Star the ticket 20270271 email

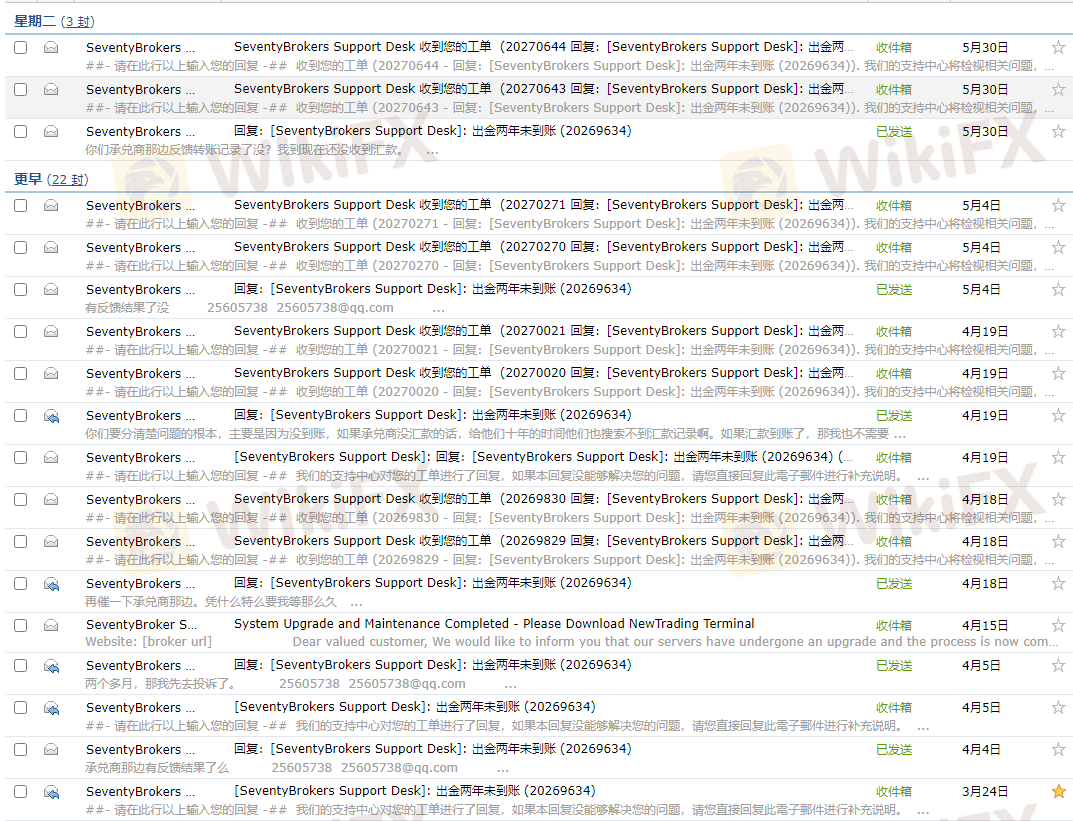(x=1058, y=205)
